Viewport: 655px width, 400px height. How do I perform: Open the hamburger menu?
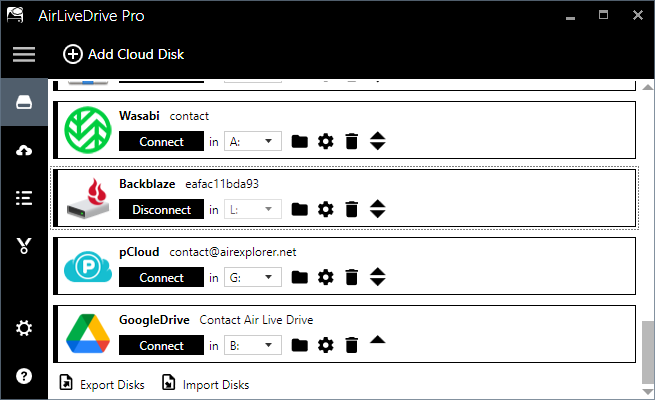[24, 54]
